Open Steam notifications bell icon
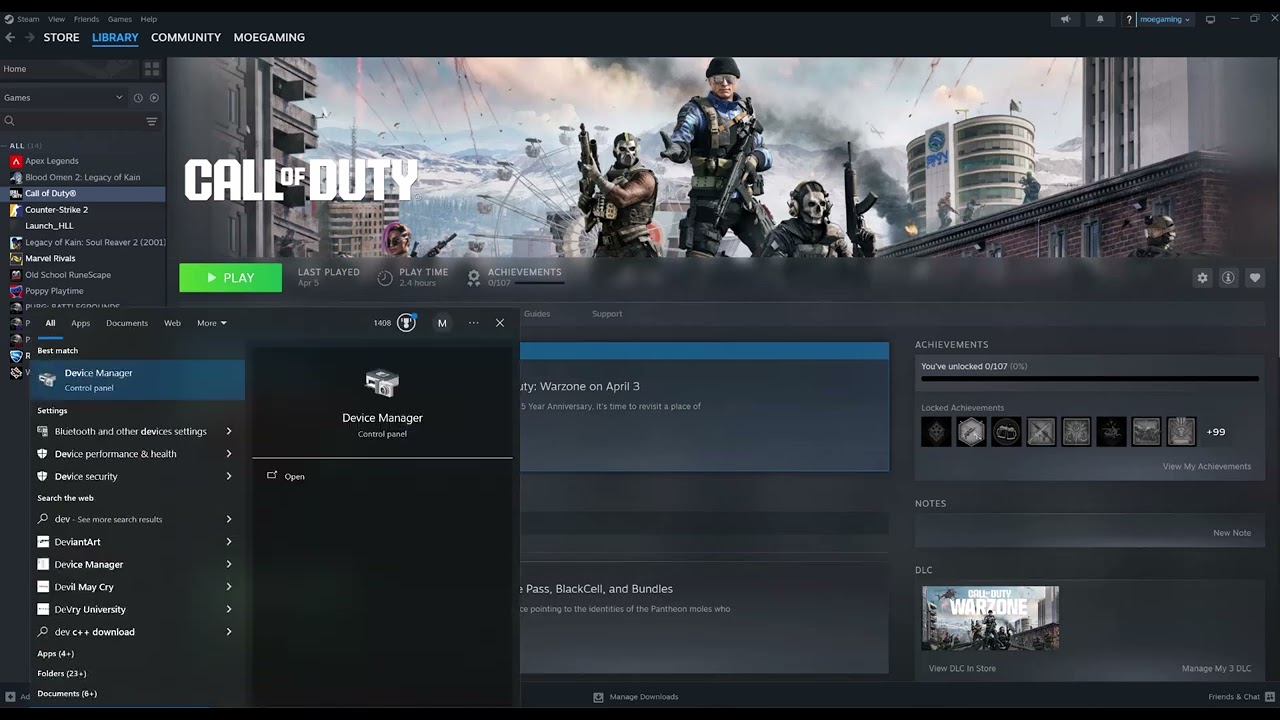This screenshot has height=720, width=1280. point(1100,19)
